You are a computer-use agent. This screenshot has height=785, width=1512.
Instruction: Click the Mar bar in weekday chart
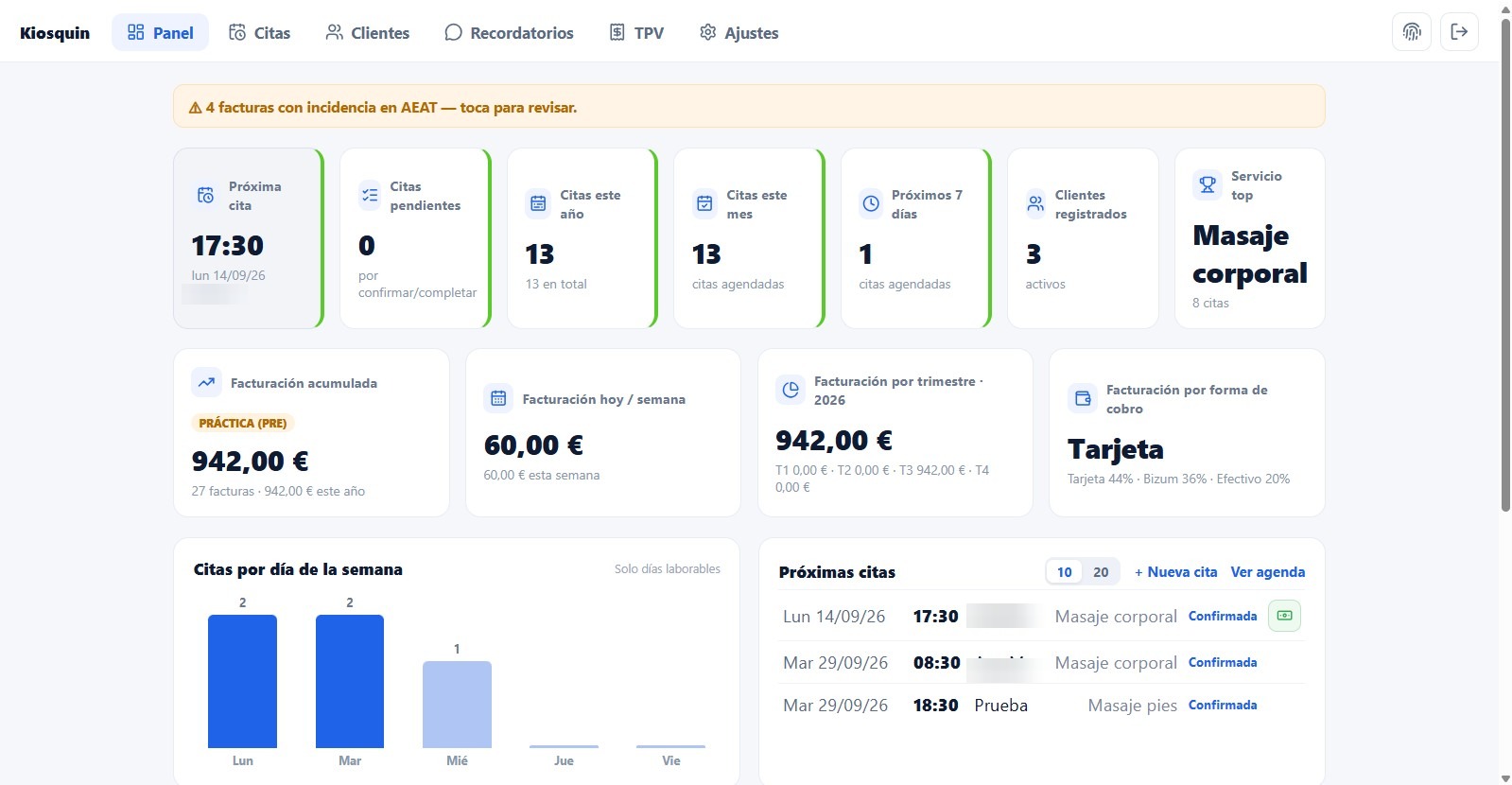pos(350,681)
